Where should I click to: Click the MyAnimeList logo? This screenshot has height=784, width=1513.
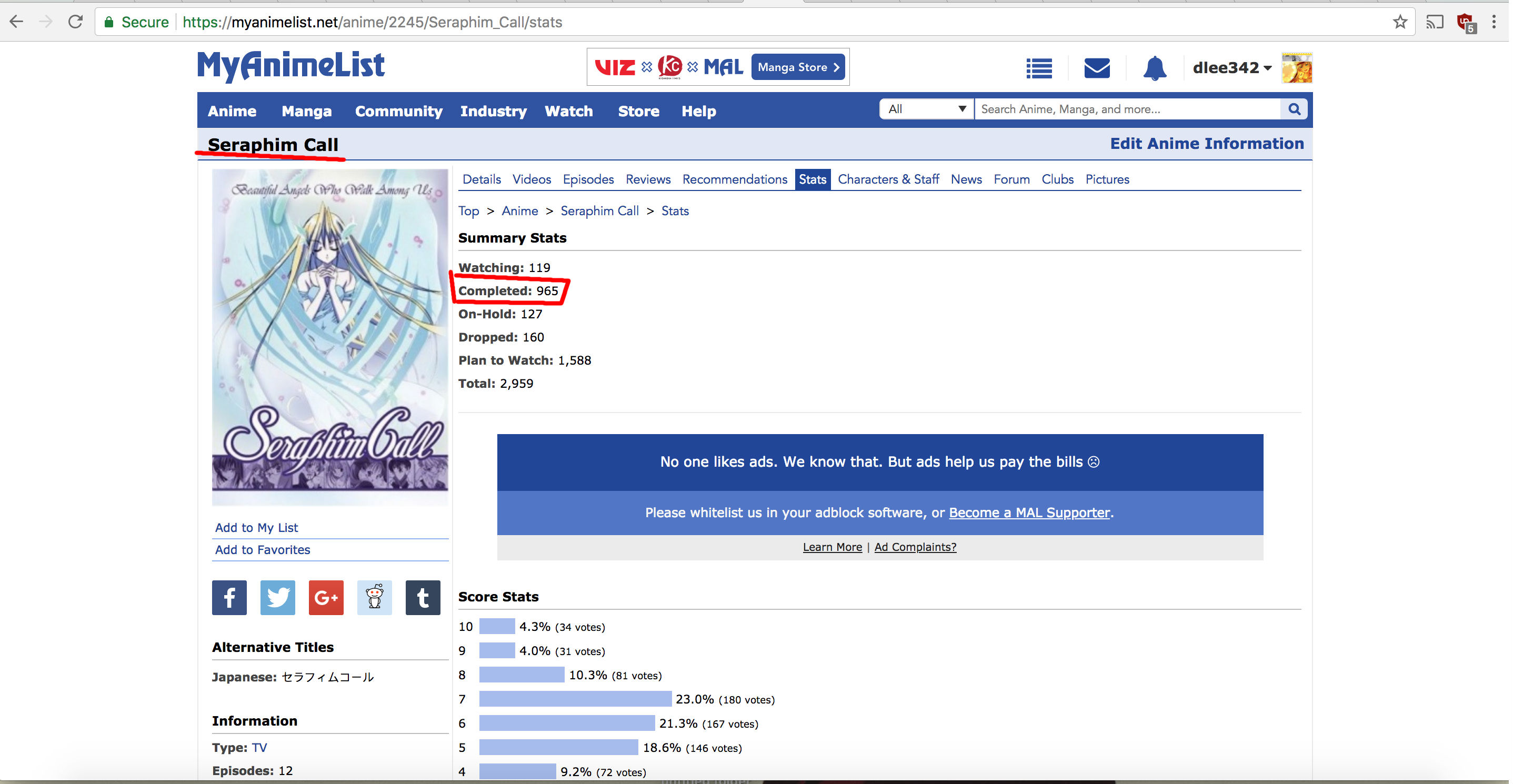click(x=292, y=66)
